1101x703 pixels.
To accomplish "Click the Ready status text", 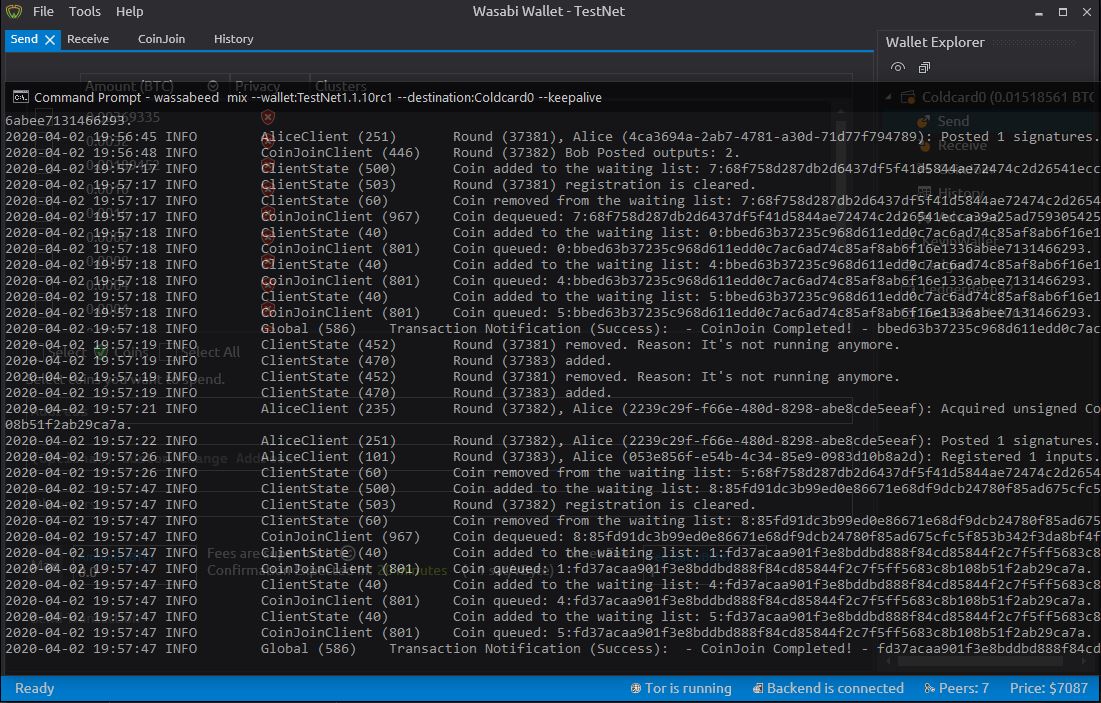I will 34,688.
